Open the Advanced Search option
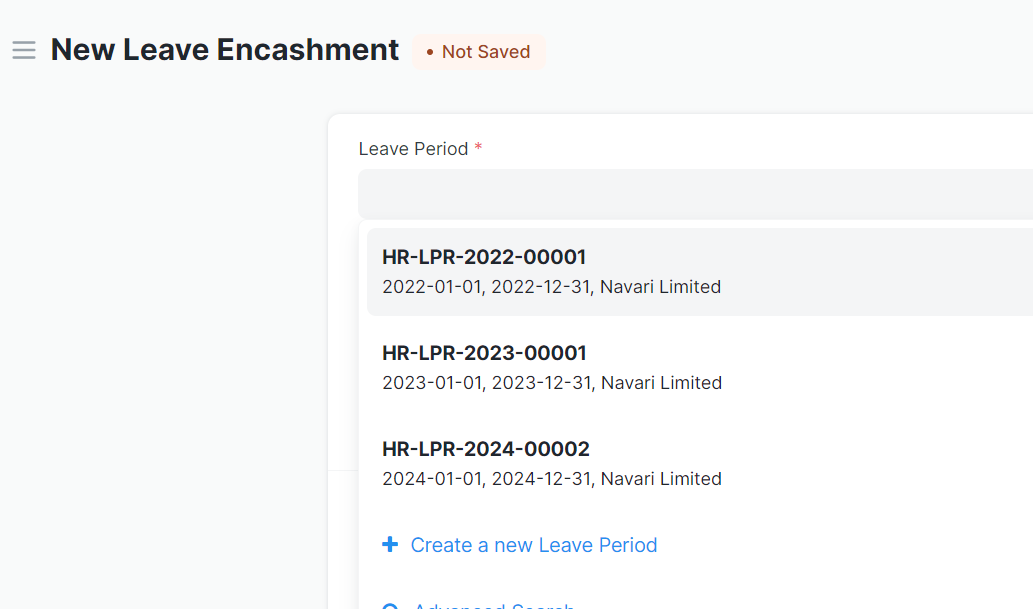Screen dimensions: 1033x609 pos(493,605)
